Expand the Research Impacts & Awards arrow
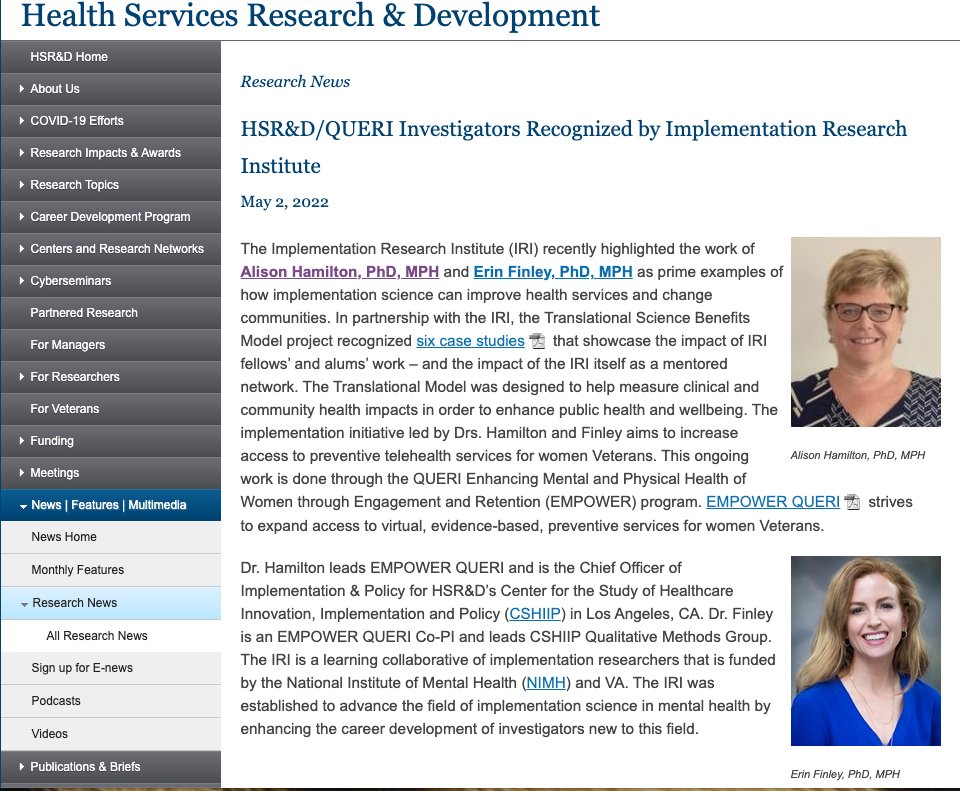Image resolution: width=960 pixels, height=791 pixels. 22,152
